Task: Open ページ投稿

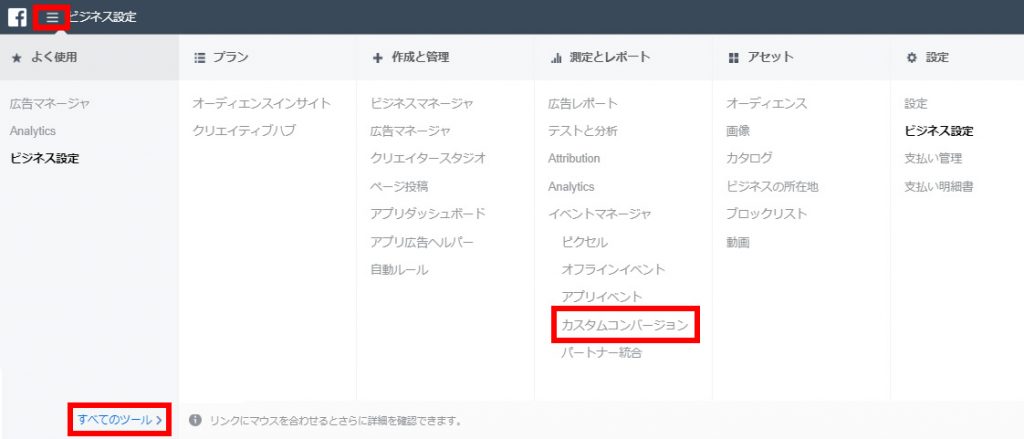Action: 399,186
